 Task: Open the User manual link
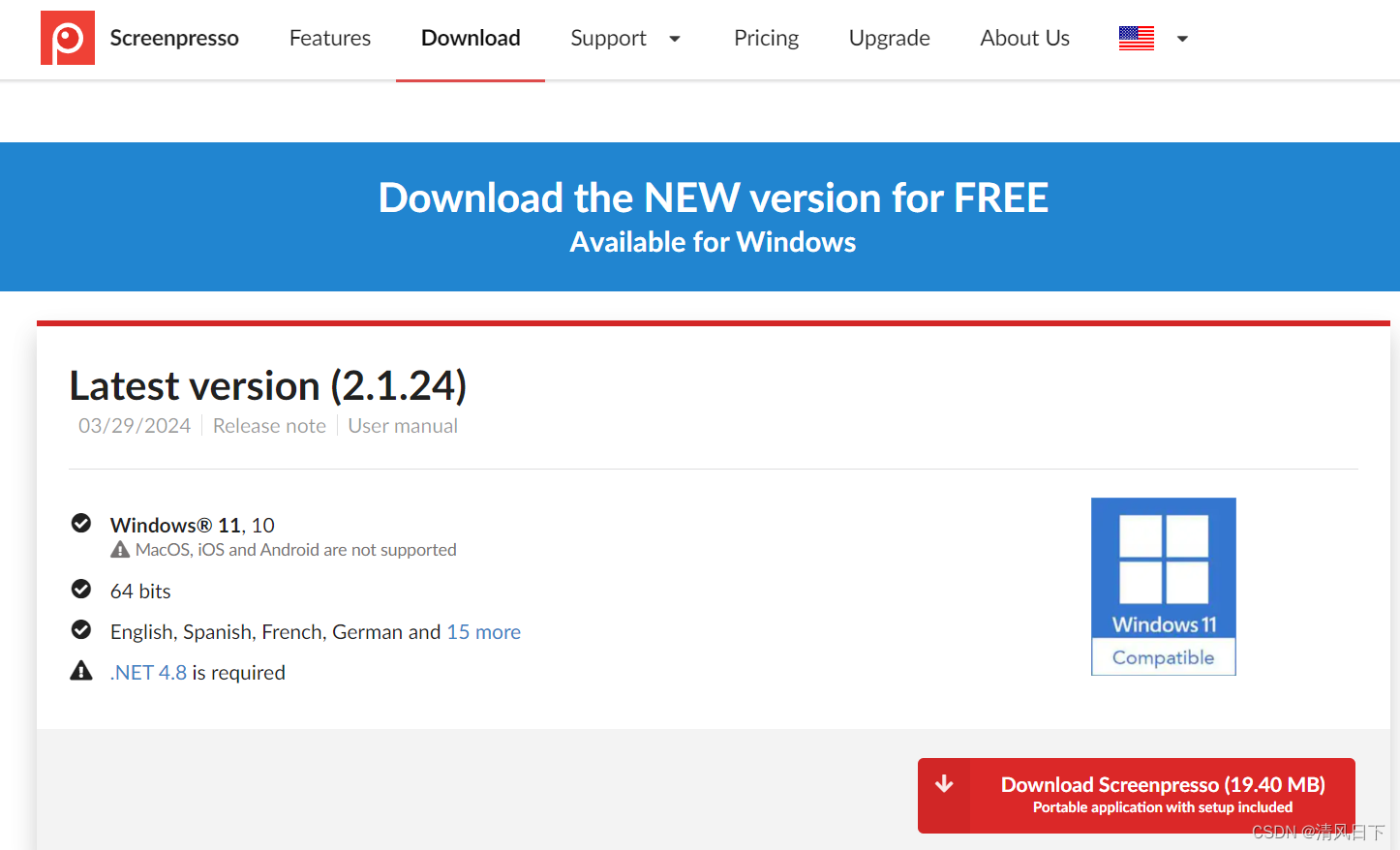pyautogui.click(x=403, y=426)
